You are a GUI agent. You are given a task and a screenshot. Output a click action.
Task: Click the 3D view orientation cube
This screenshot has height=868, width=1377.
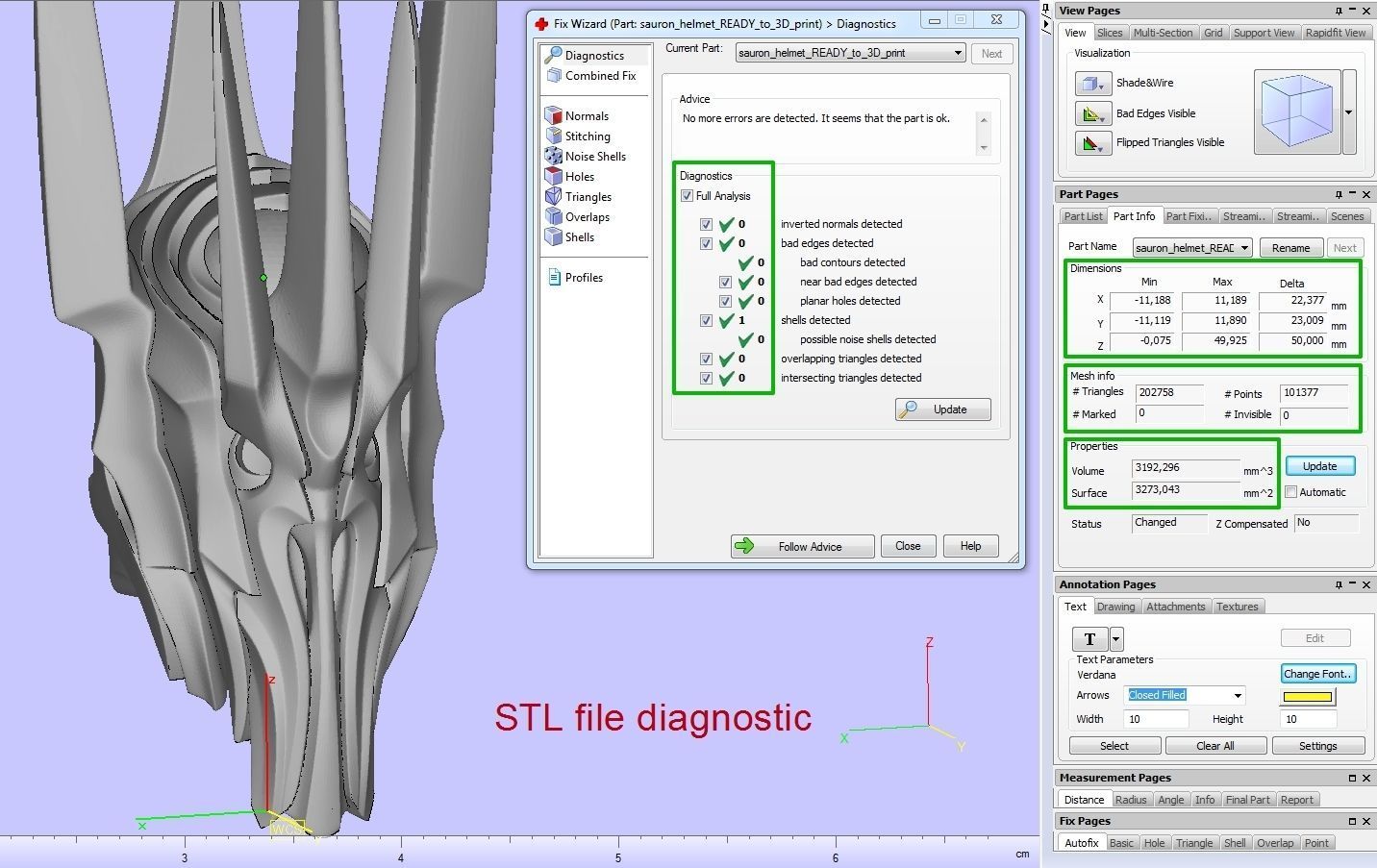(x=1297, y=112)
